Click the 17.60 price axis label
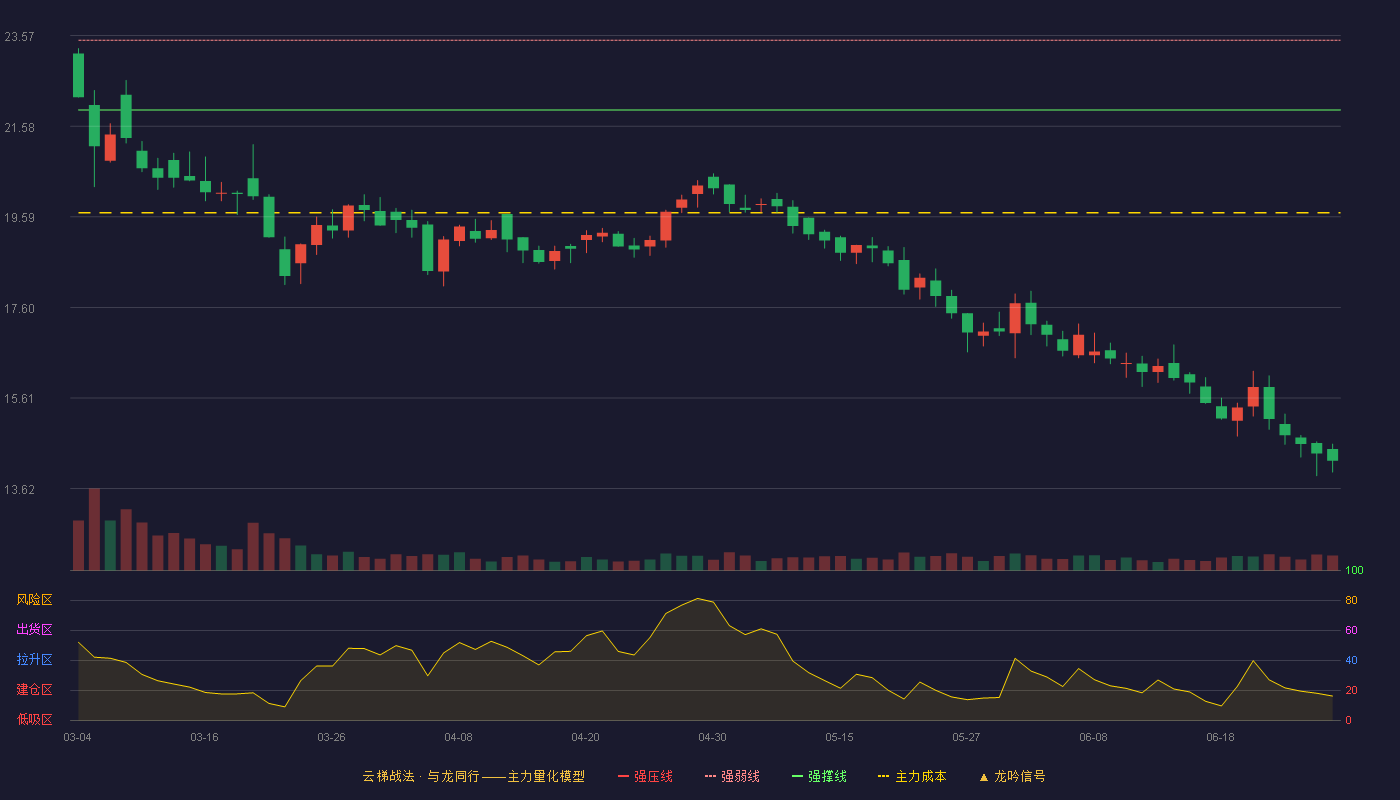This screenshot has height=800, width=1400. pos(19,309)
